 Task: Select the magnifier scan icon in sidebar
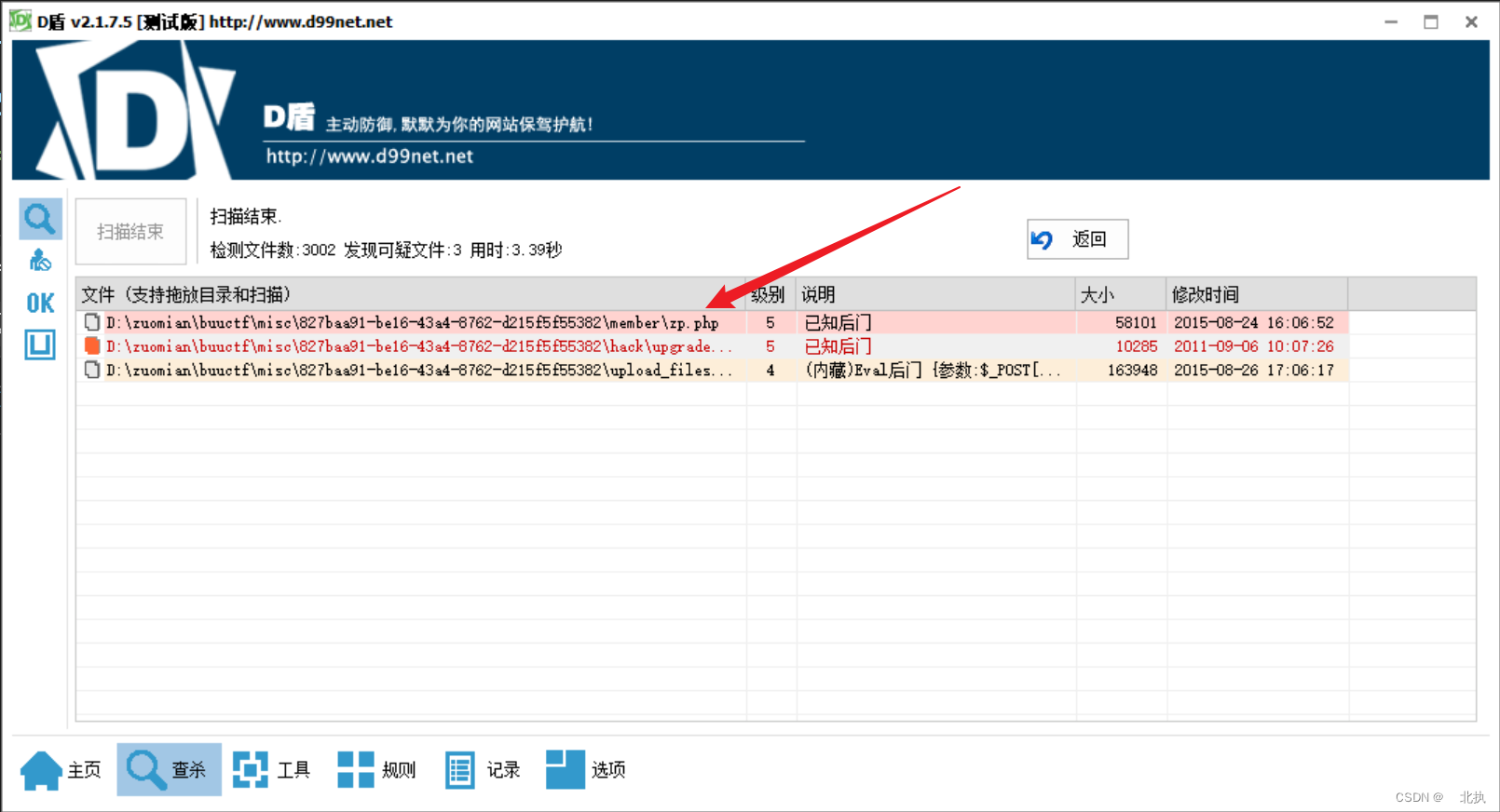(40, 219)
